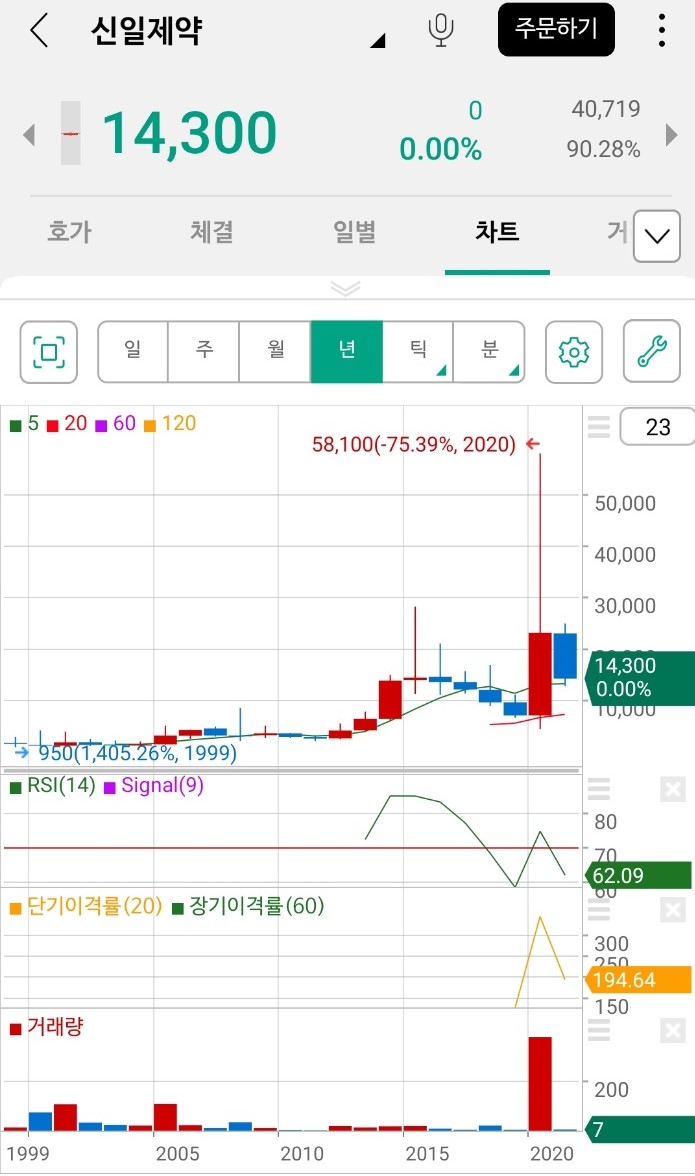Tap the mini candlestick thumbnail by price
Viewport: 695px width, 1176px height.
click(x=70, y=134)
